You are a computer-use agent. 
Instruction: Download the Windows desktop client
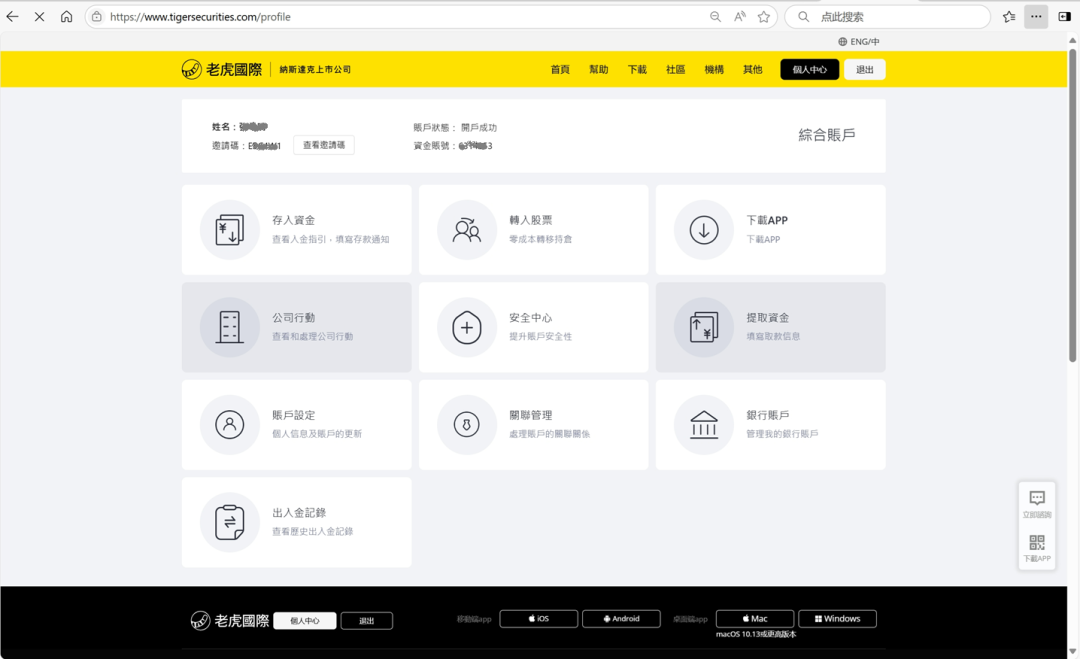point(837,618)
